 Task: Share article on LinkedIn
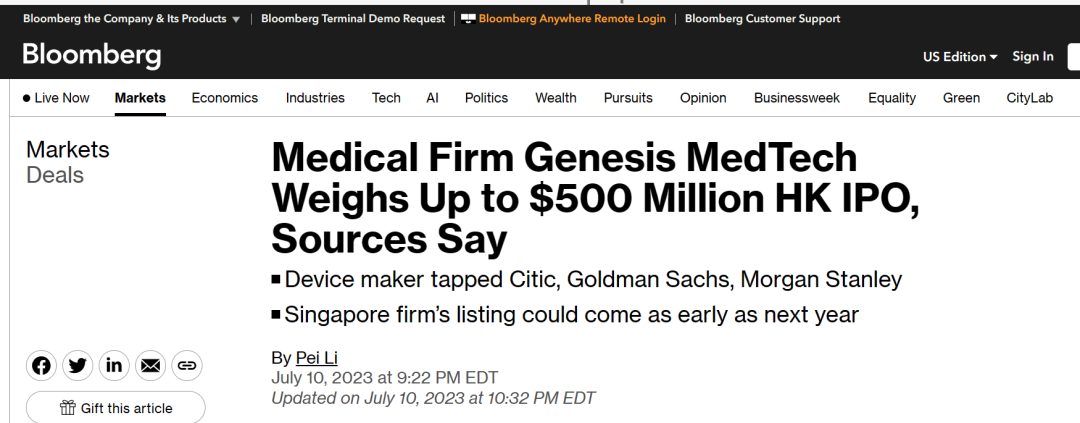[x=114, y=366]
